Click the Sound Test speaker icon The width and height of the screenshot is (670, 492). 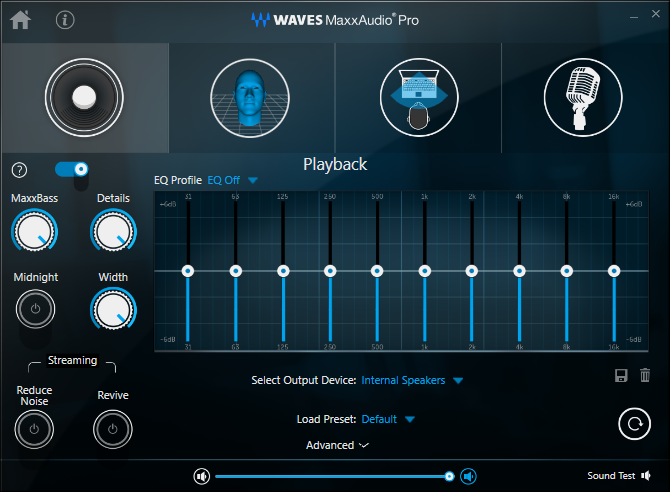click(646, 476)
